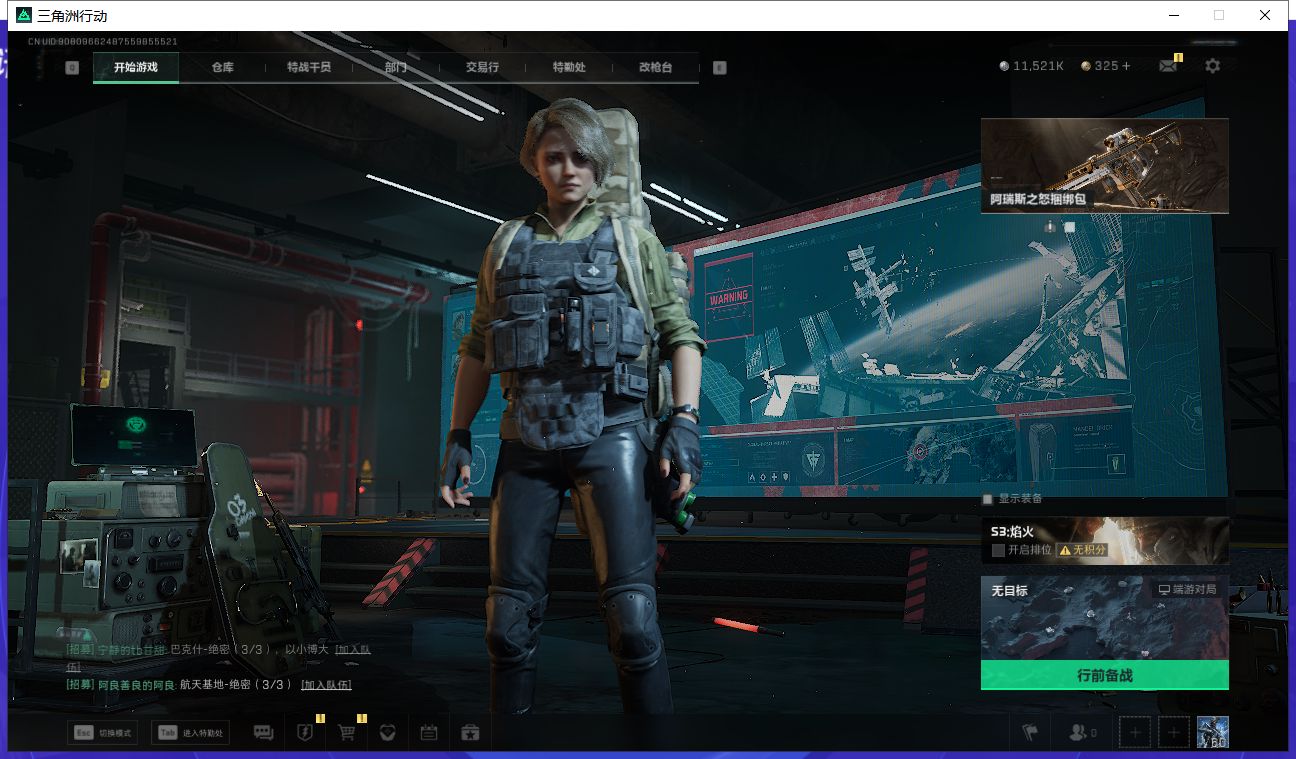The image size is (1296, 759).
Task: Open the lightning shield icon in bottom bar
Action: 306,733
